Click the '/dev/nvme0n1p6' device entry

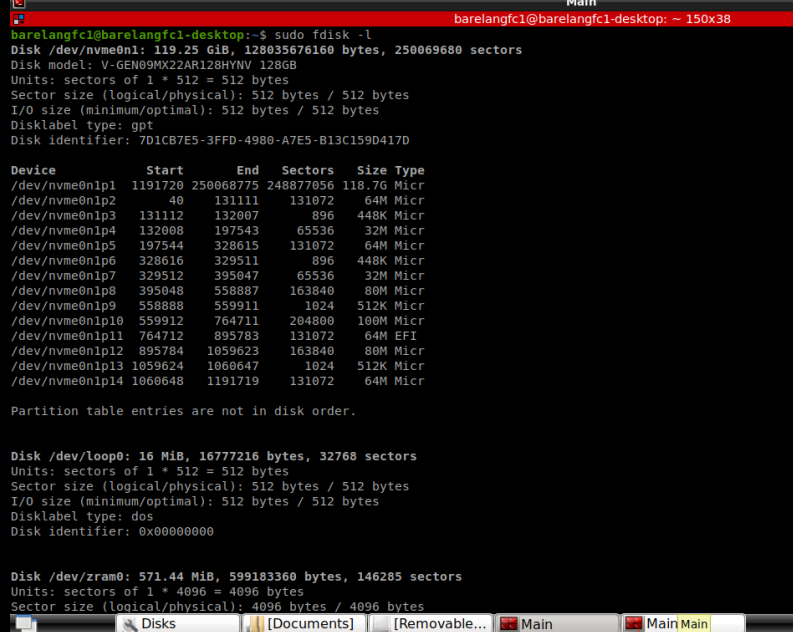63,261
